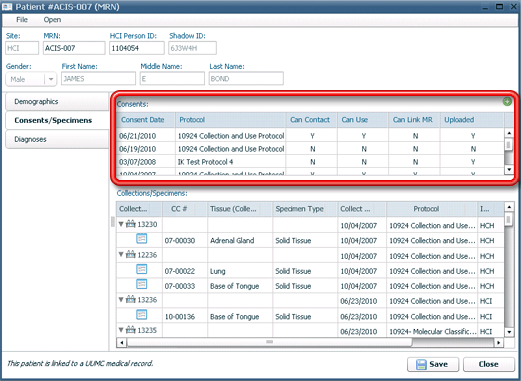Click specimens vertical scrollbar up arrow
The image size is (521, 381).
509,207
